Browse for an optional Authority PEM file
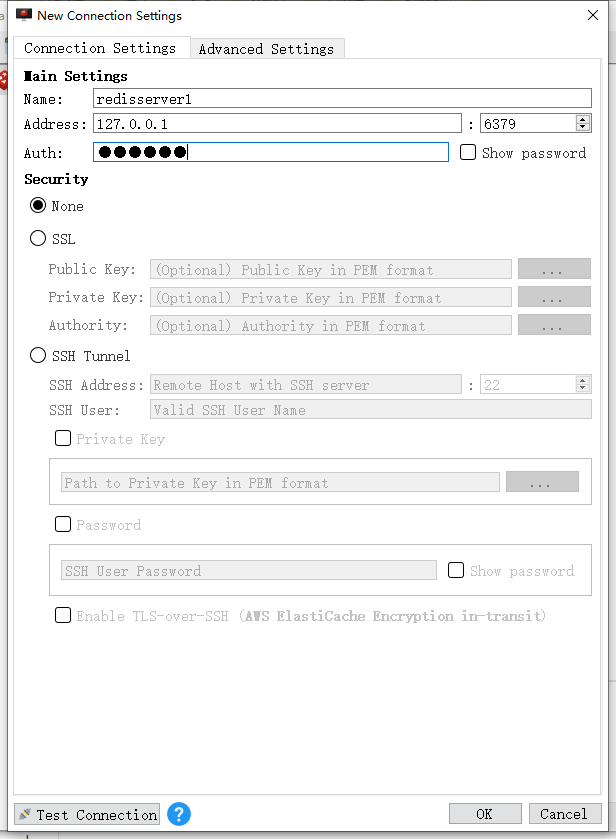Viewport: 616px width, 839px height. point(554,325)
